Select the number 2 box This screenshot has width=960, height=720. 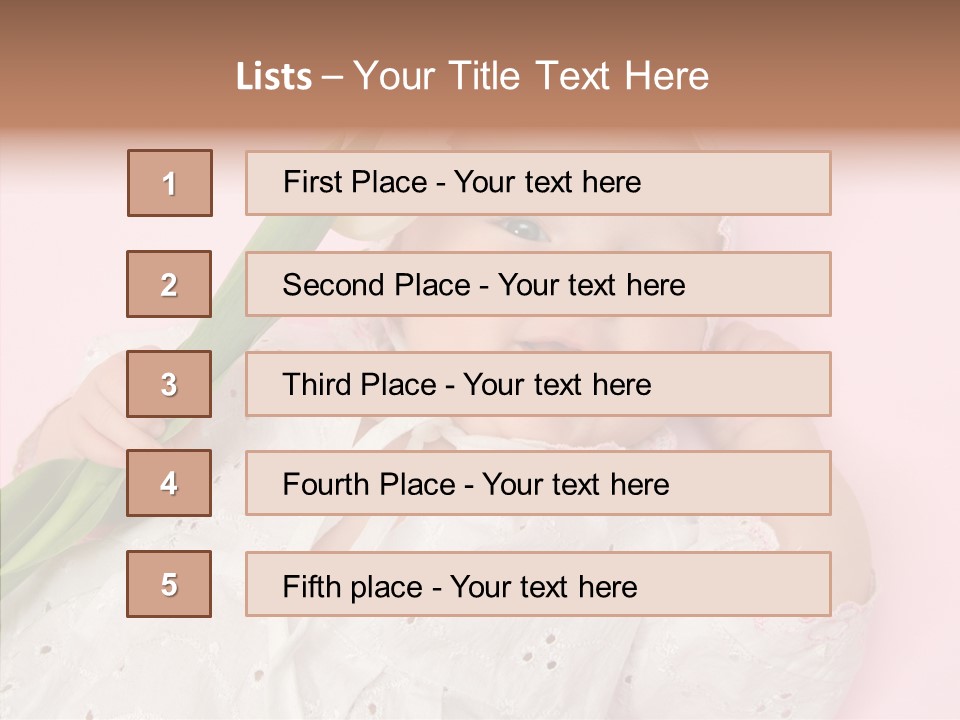169,284
